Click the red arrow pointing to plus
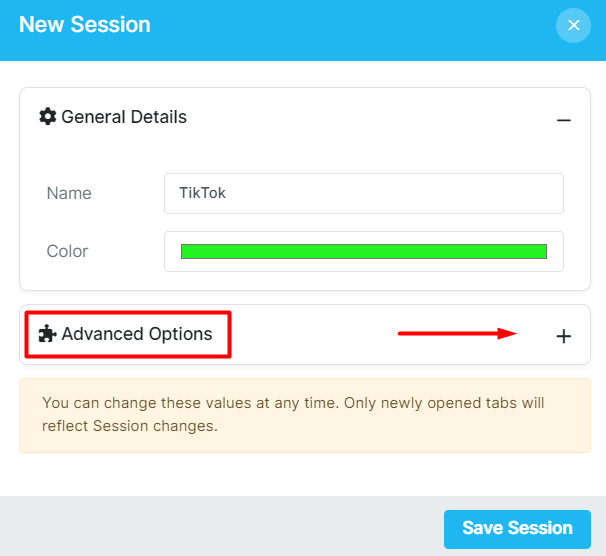The width and height of the screenshot is (606, 556). pyautogui.click(x=457, y=333)
